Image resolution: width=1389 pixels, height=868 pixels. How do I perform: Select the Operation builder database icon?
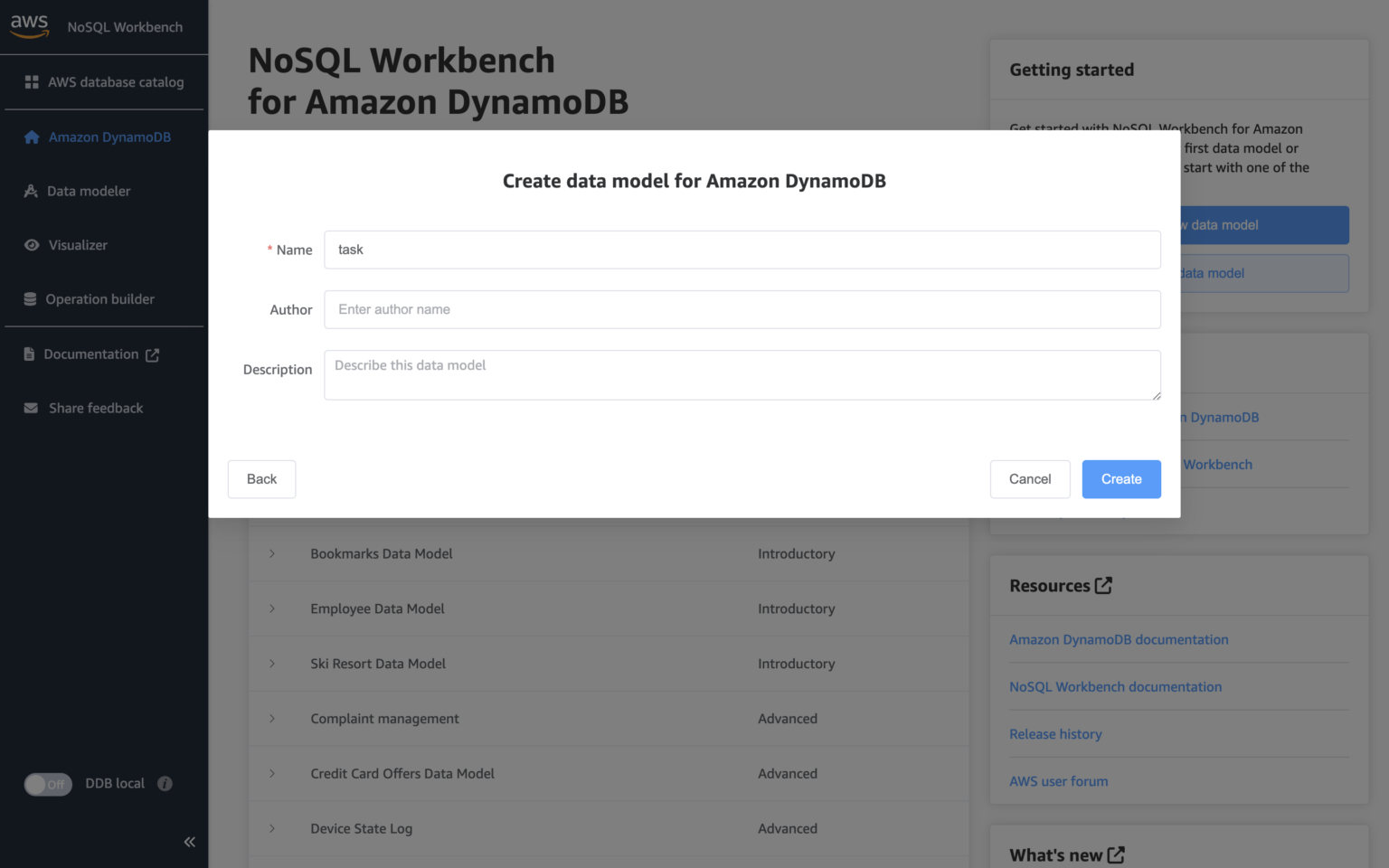click(x=30, y=298)
